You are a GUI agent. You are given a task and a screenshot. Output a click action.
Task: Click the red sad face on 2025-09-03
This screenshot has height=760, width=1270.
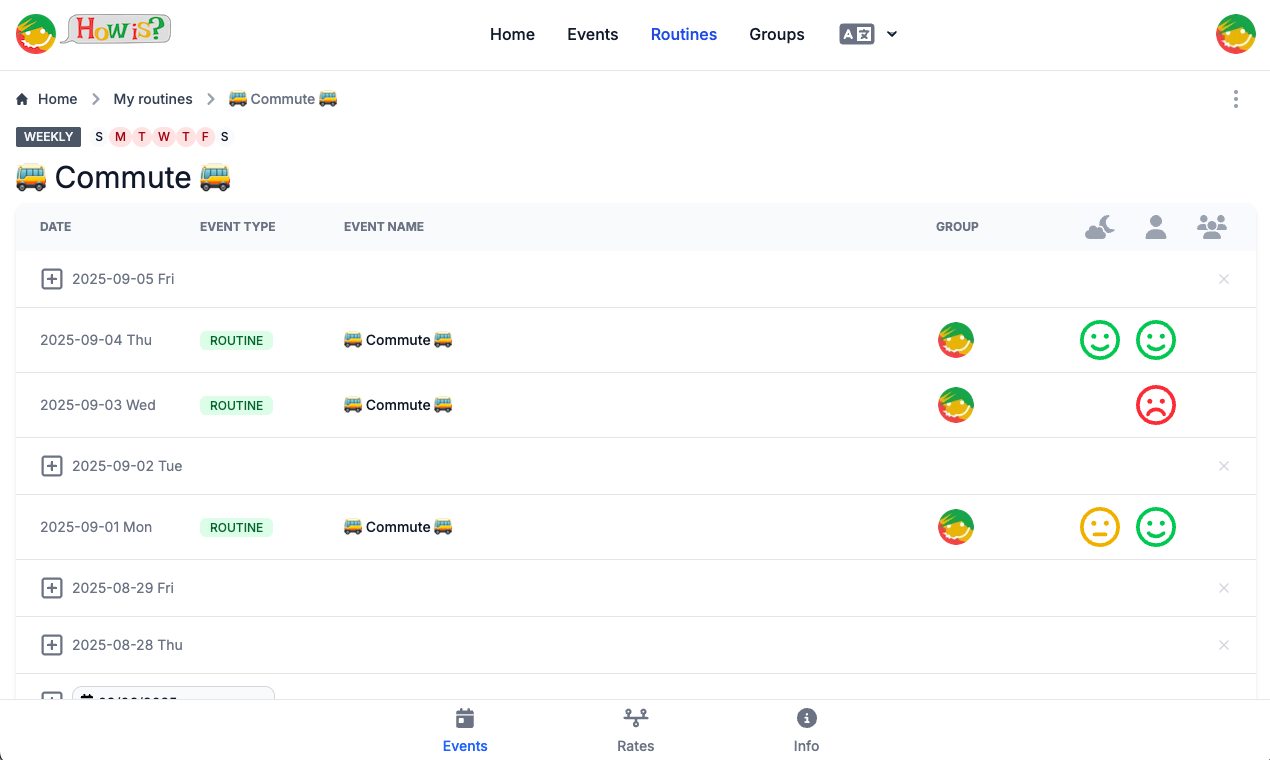(1156, 405)
